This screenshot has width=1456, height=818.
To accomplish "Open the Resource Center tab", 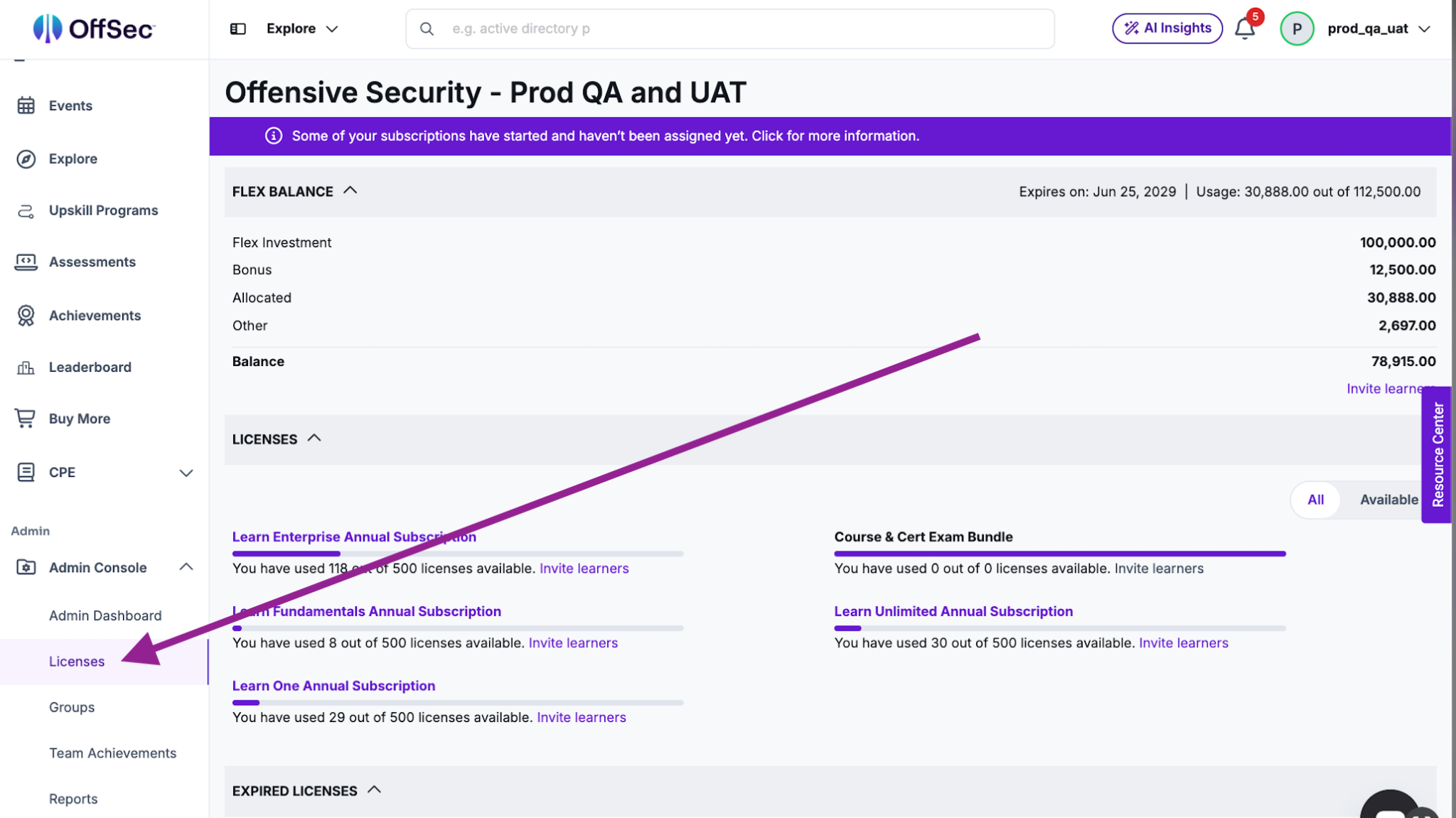I will (x=1437, y=455).
